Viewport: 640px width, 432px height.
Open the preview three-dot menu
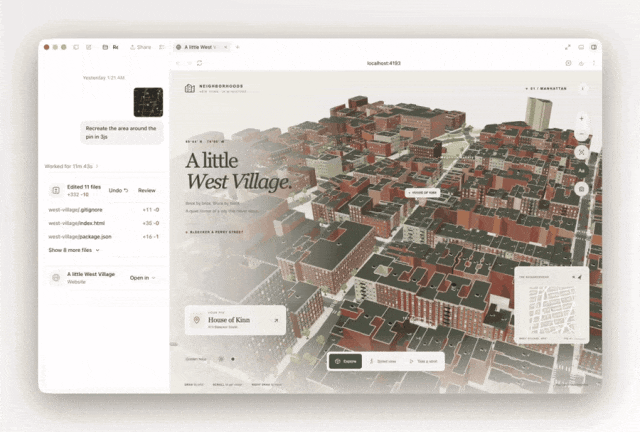point(594,63)
